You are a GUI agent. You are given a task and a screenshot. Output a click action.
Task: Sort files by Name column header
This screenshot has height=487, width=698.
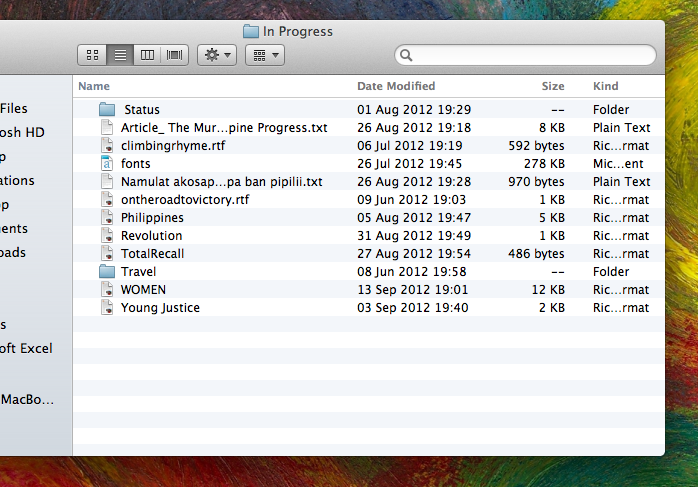click(94, 87)
